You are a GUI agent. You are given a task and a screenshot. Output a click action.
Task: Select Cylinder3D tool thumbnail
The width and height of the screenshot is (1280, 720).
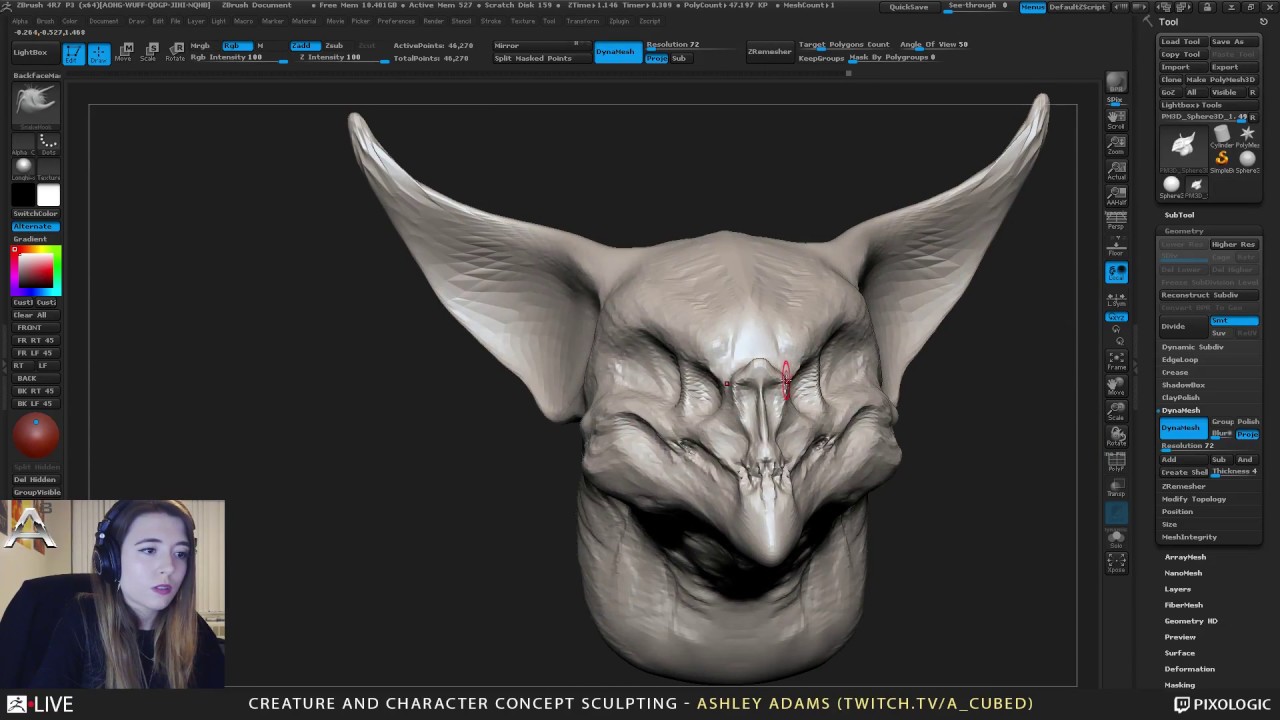[x=1222, y=136]
